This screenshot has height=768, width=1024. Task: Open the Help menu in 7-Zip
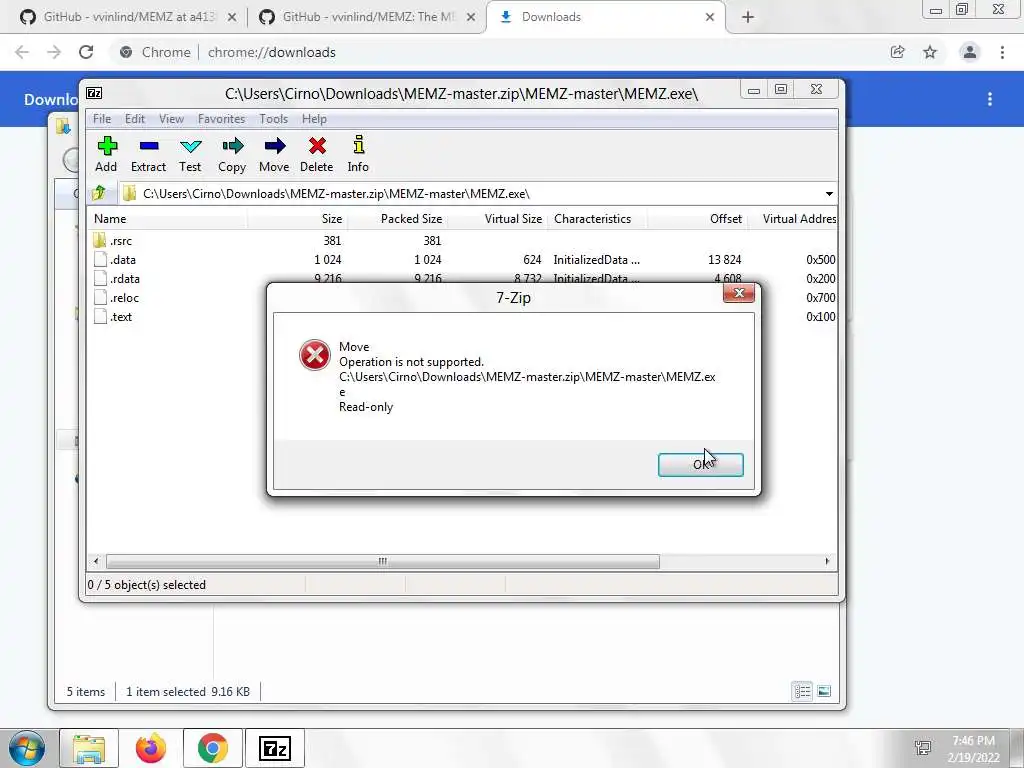pyautogui.click(x=314, y=119)
